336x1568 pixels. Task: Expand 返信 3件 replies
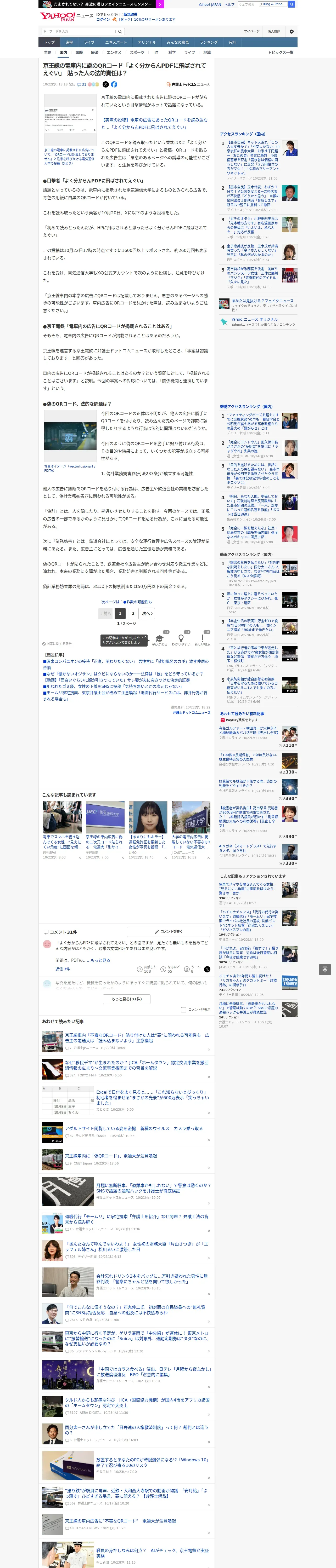point(63,969)
